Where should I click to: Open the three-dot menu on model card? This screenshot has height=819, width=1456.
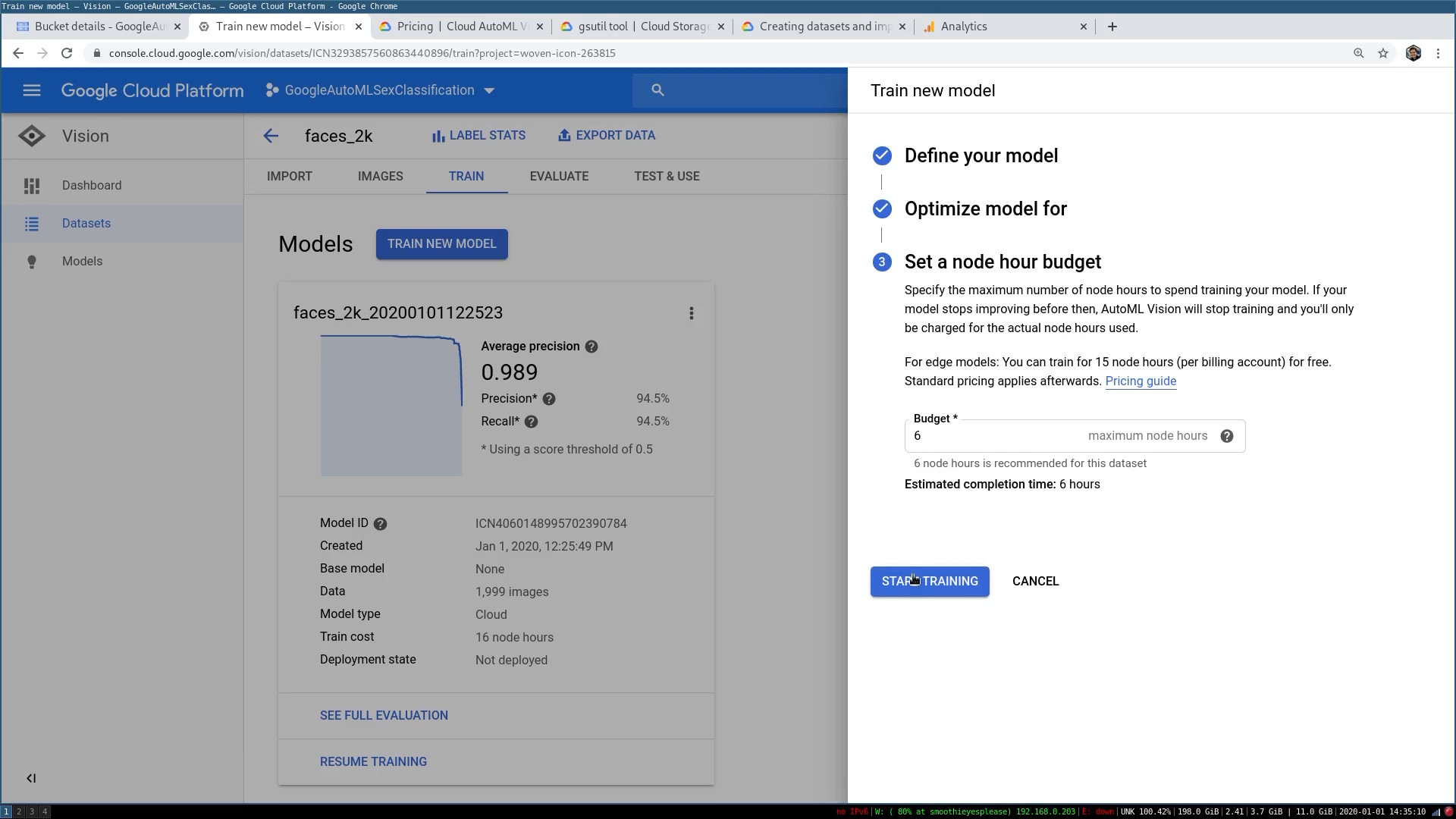tap(691, 313)
